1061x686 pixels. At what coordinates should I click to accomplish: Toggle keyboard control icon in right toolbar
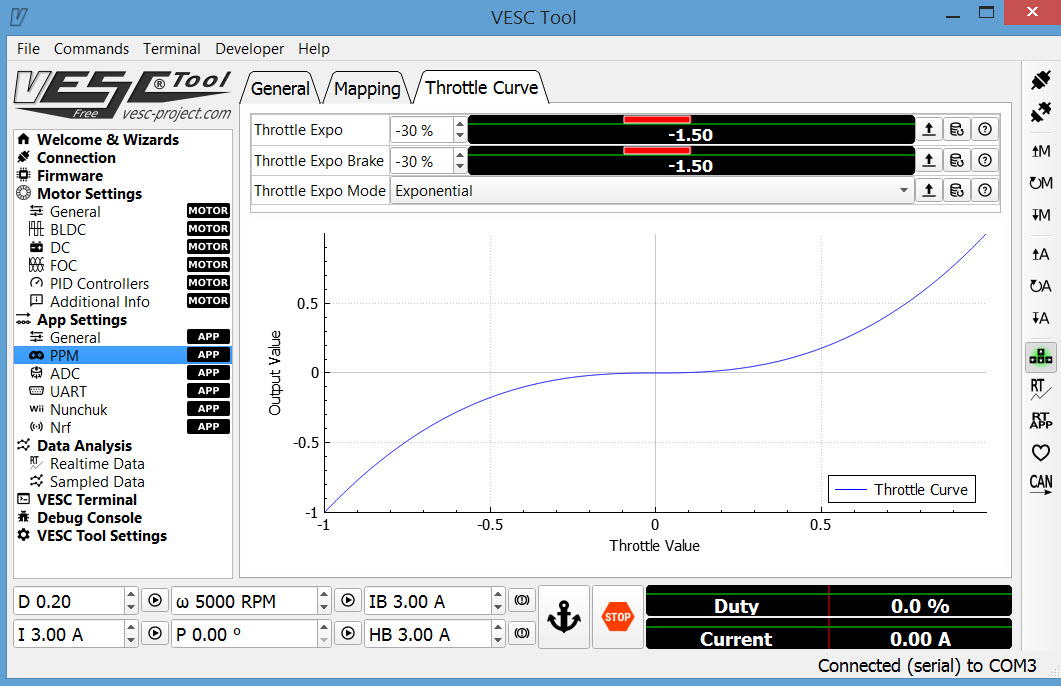pos(1041,357)
